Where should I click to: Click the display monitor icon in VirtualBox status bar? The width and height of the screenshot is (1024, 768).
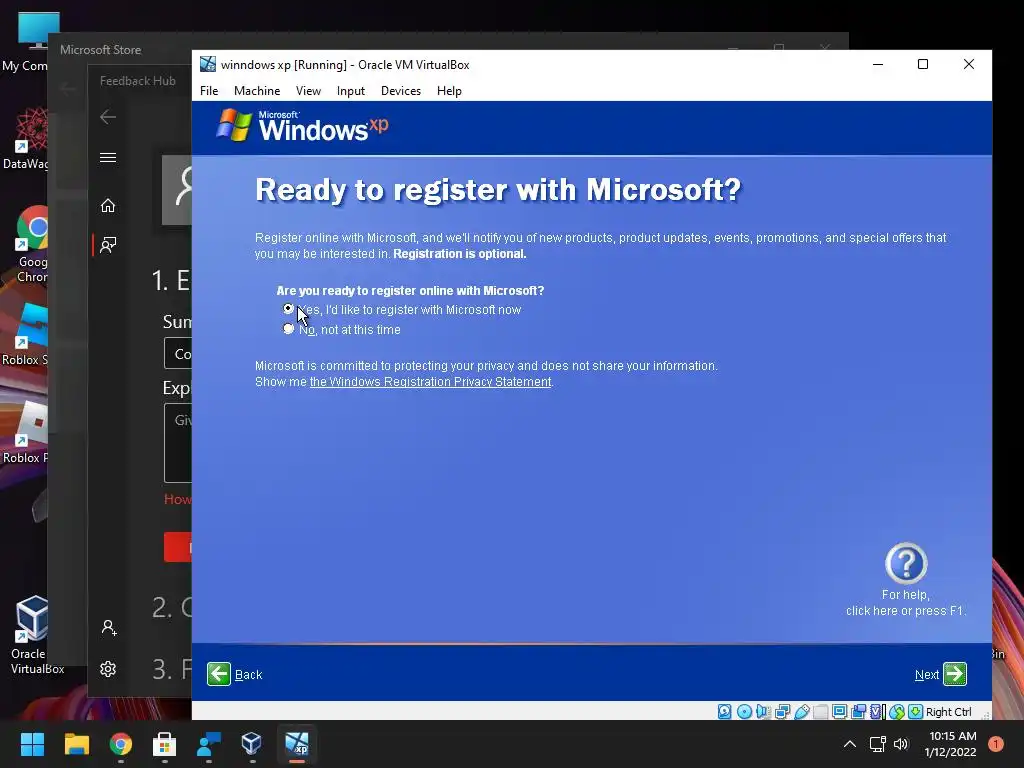(x=840, y=712)
